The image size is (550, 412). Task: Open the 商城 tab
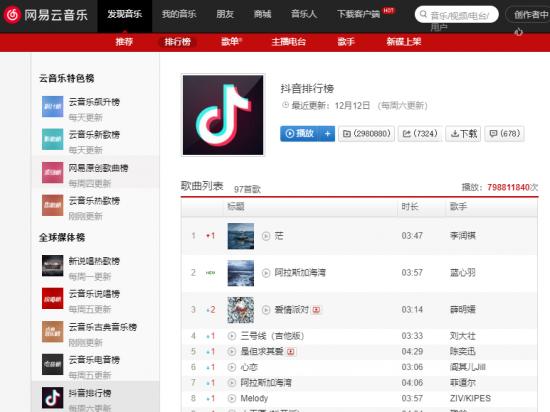point(262,14)
